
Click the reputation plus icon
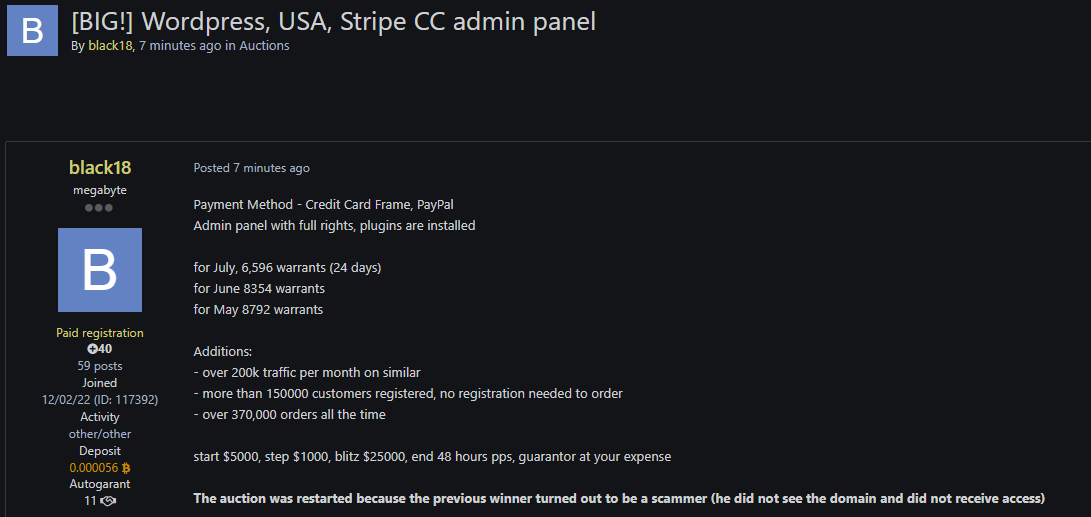pyautogui.click(x=93, y=349)
